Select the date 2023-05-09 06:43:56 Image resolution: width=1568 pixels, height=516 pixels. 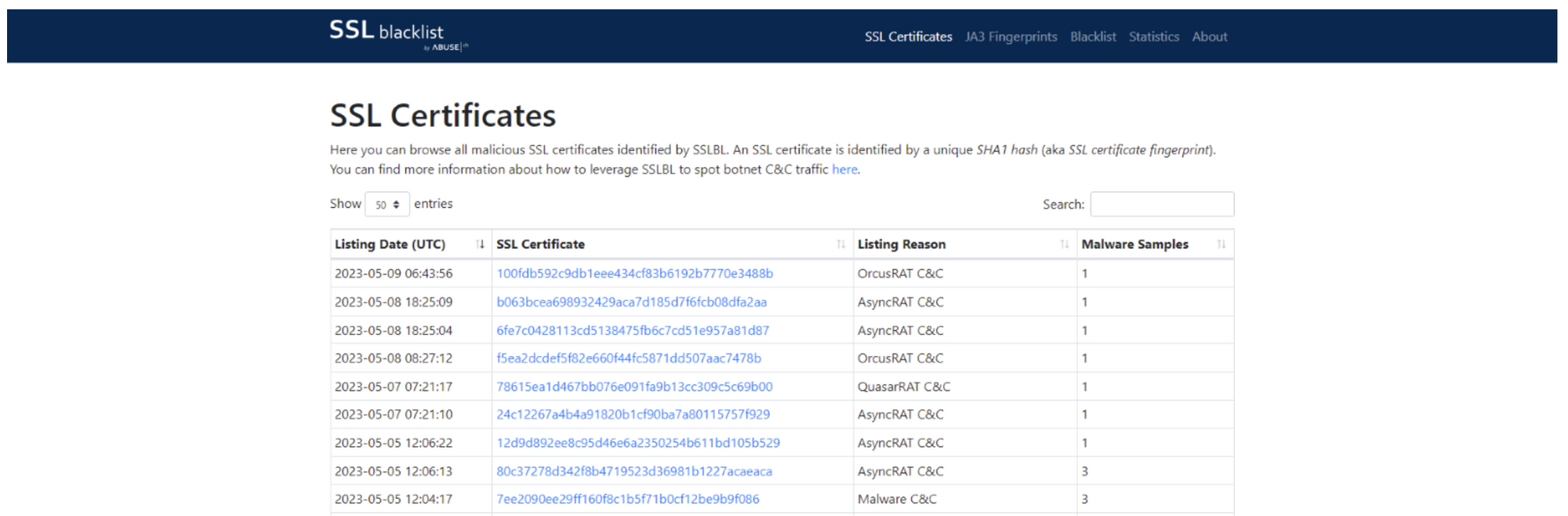[x=394, y=274]
